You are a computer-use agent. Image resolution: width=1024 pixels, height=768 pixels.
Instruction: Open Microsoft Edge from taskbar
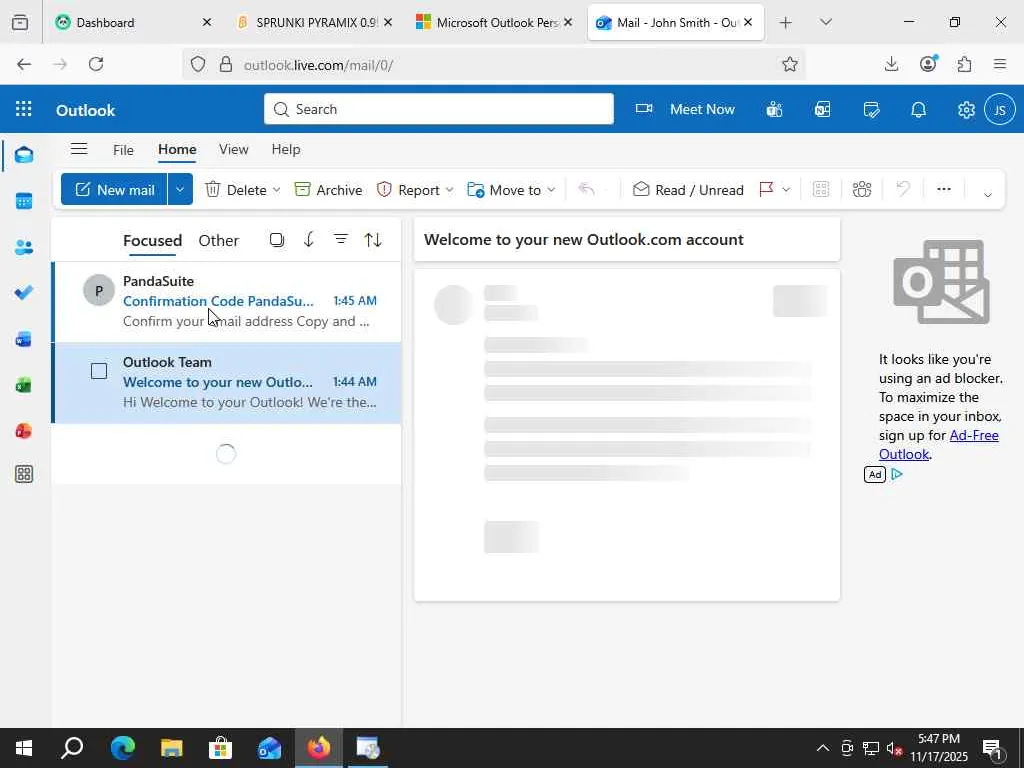point(122,748)
